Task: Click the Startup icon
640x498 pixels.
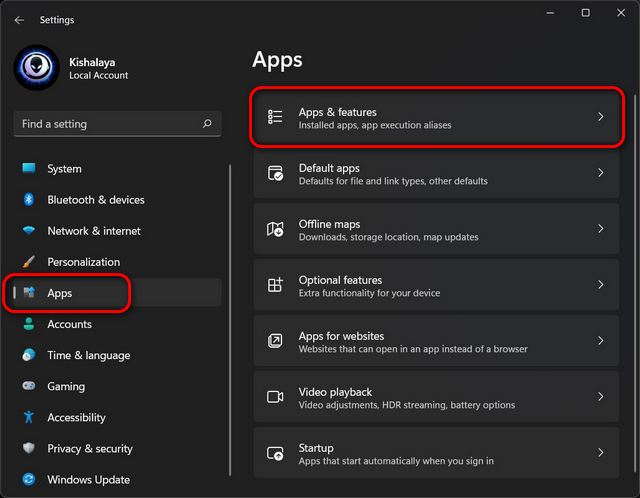Action: tap(275, 453)
